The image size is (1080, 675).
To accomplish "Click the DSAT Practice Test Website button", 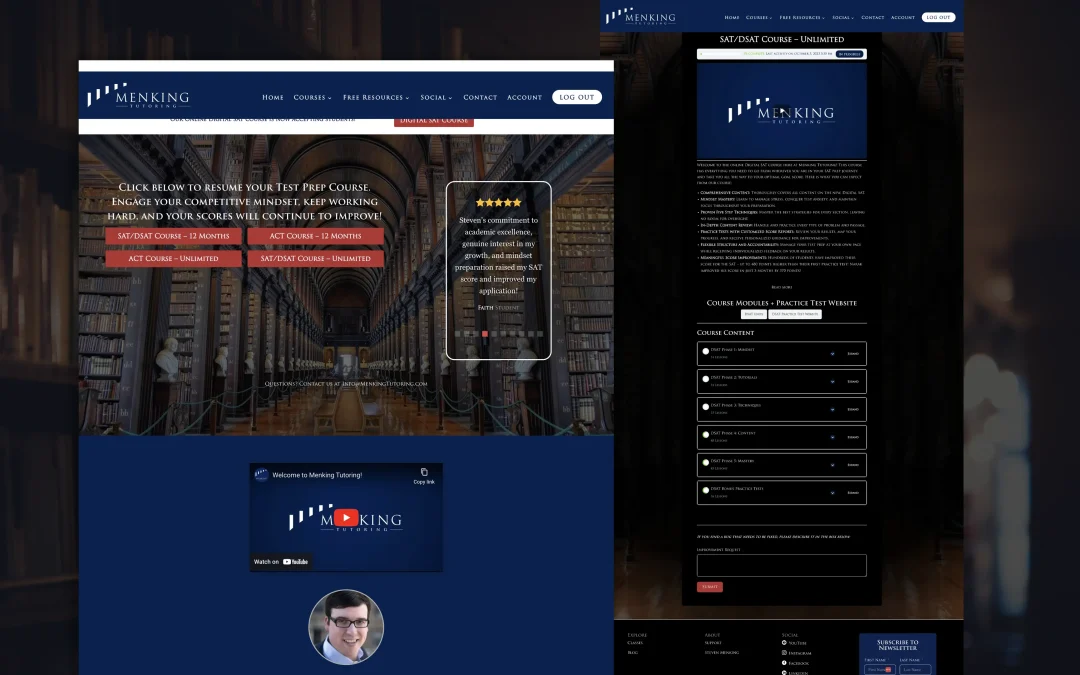I will (x=795, y=314).
